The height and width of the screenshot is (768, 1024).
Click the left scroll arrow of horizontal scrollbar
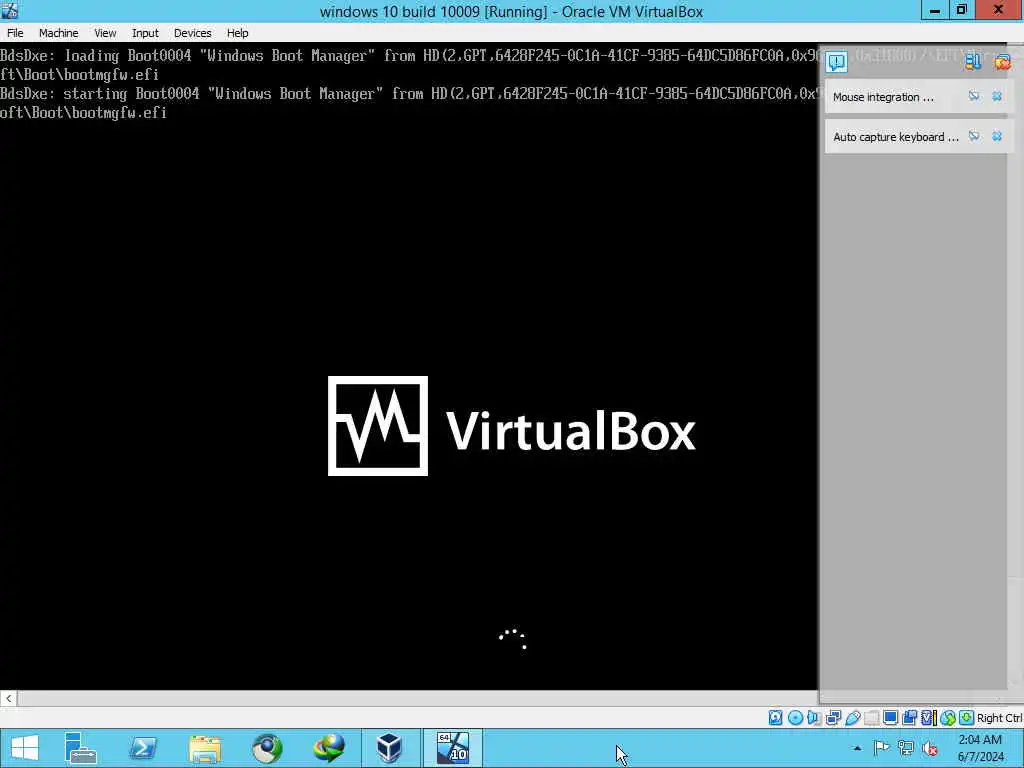pyautogui.click(x=8, y=698)
